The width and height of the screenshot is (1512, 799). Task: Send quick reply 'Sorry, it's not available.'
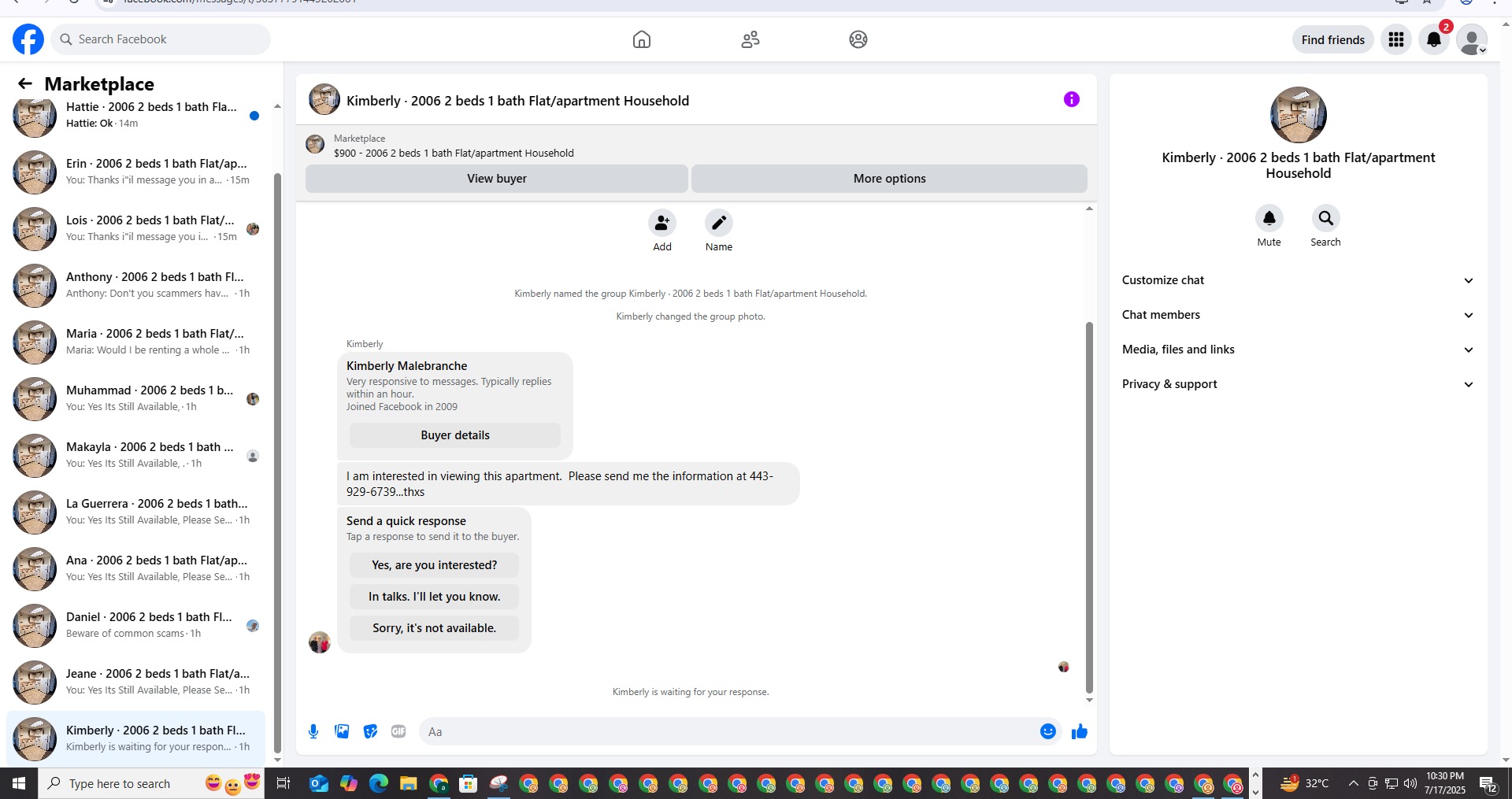(435, 628)
